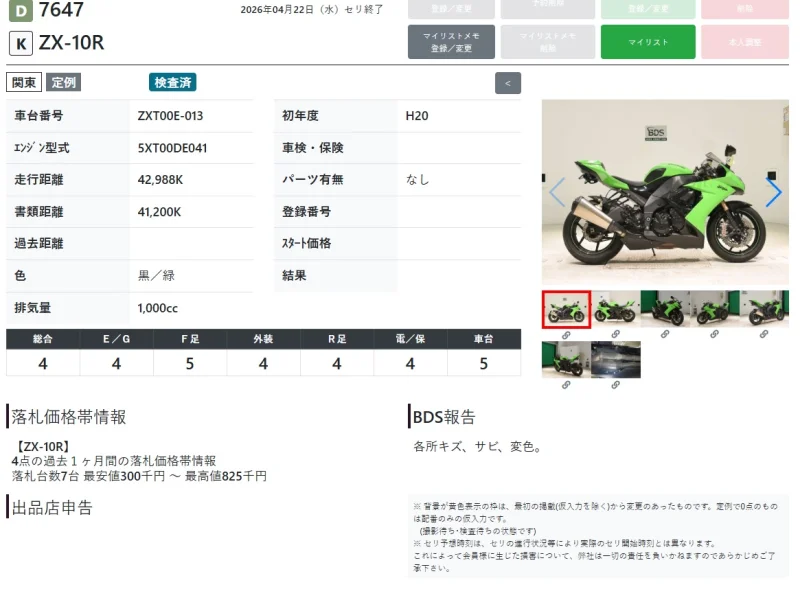Show the next bike photo with right arrow
800x600 pixels.
[x=773, y=192]
